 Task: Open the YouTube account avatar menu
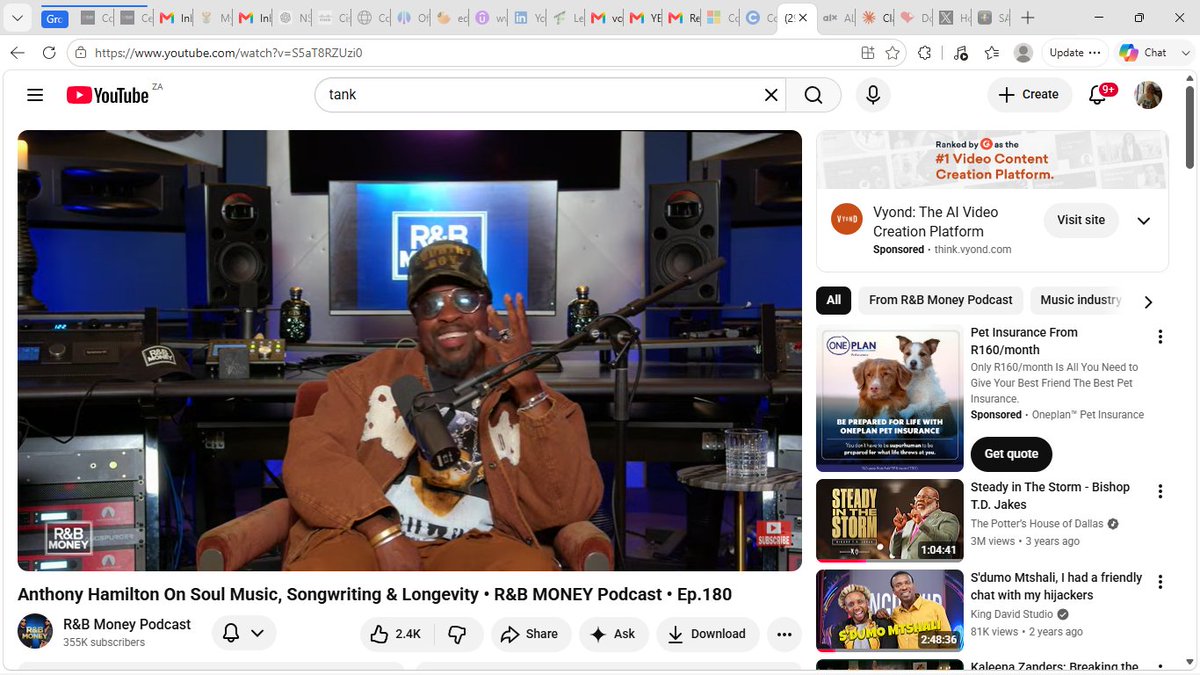(1148, 95)
